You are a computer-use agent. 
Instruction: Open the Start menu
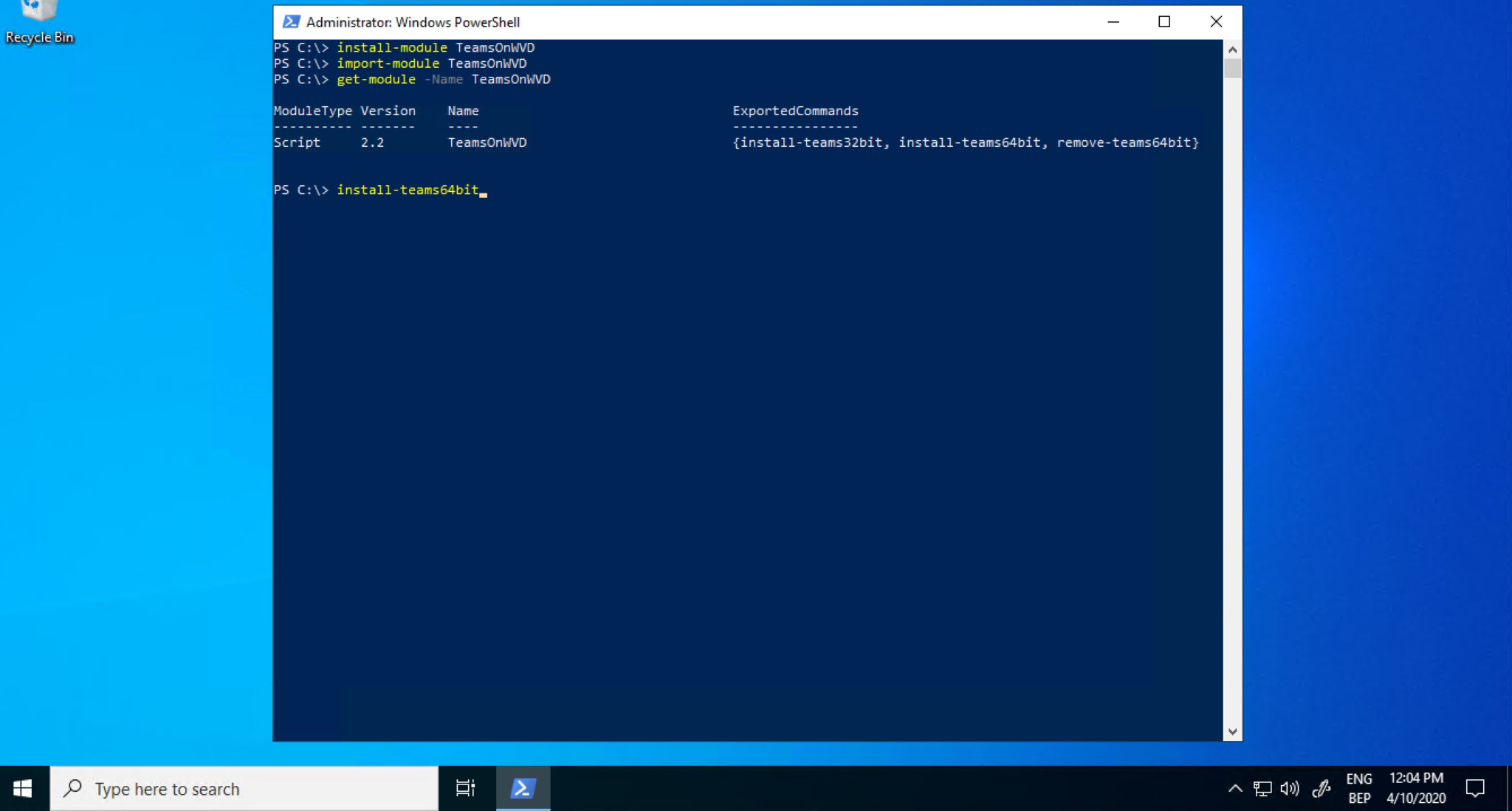click(x=22, y=788)
